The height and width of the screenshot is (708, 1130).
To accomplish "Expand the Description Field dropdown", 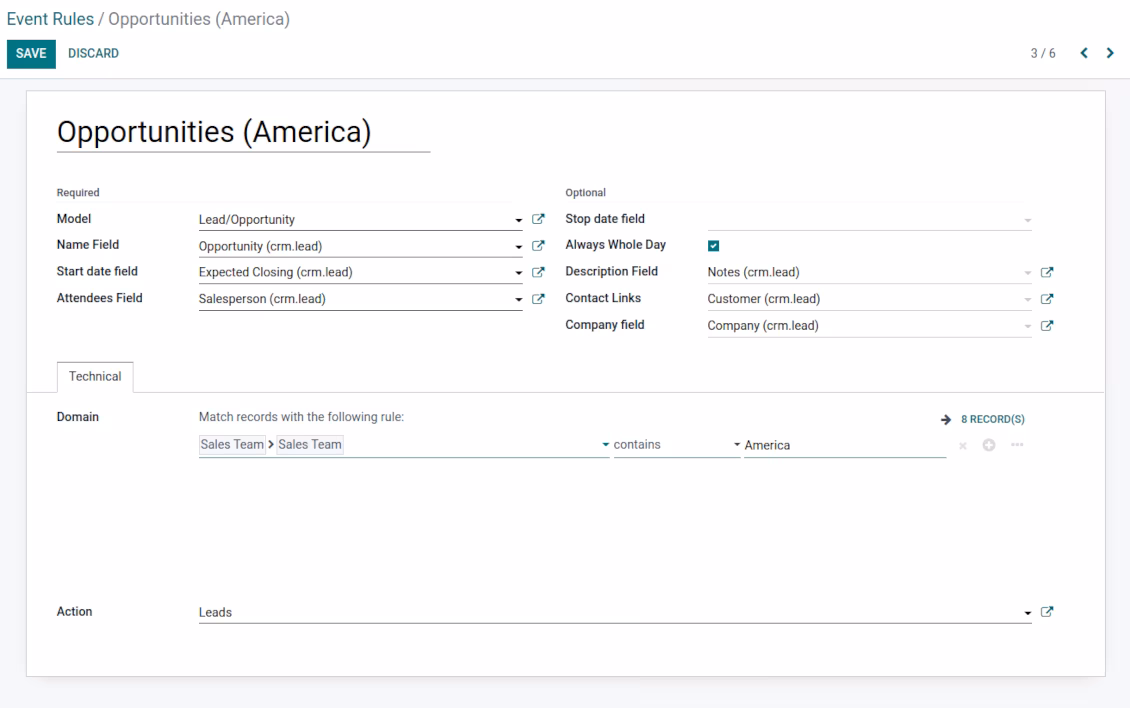I will coord(1028,273).
